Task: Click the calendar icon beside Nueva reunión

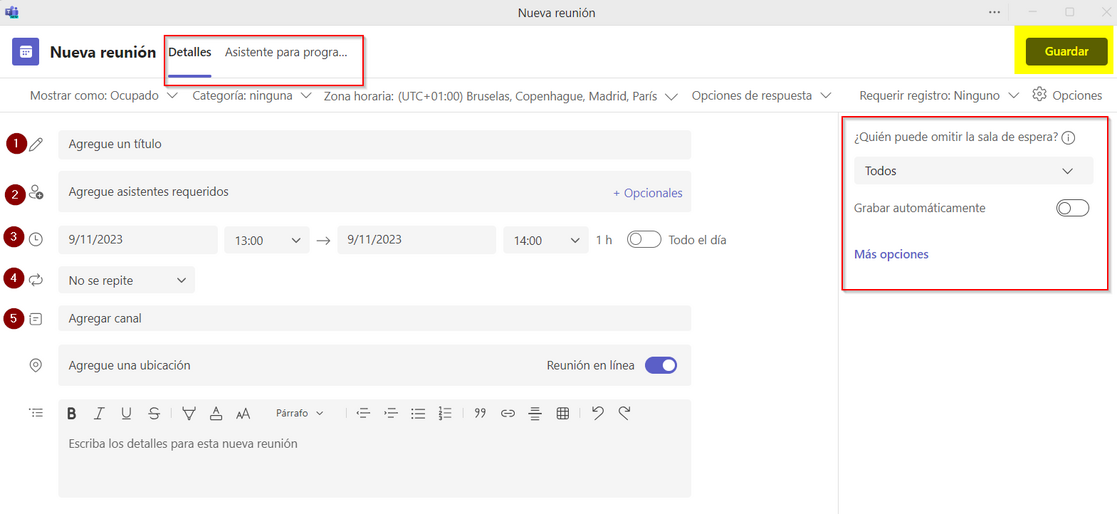Action: tap(26, 53)
